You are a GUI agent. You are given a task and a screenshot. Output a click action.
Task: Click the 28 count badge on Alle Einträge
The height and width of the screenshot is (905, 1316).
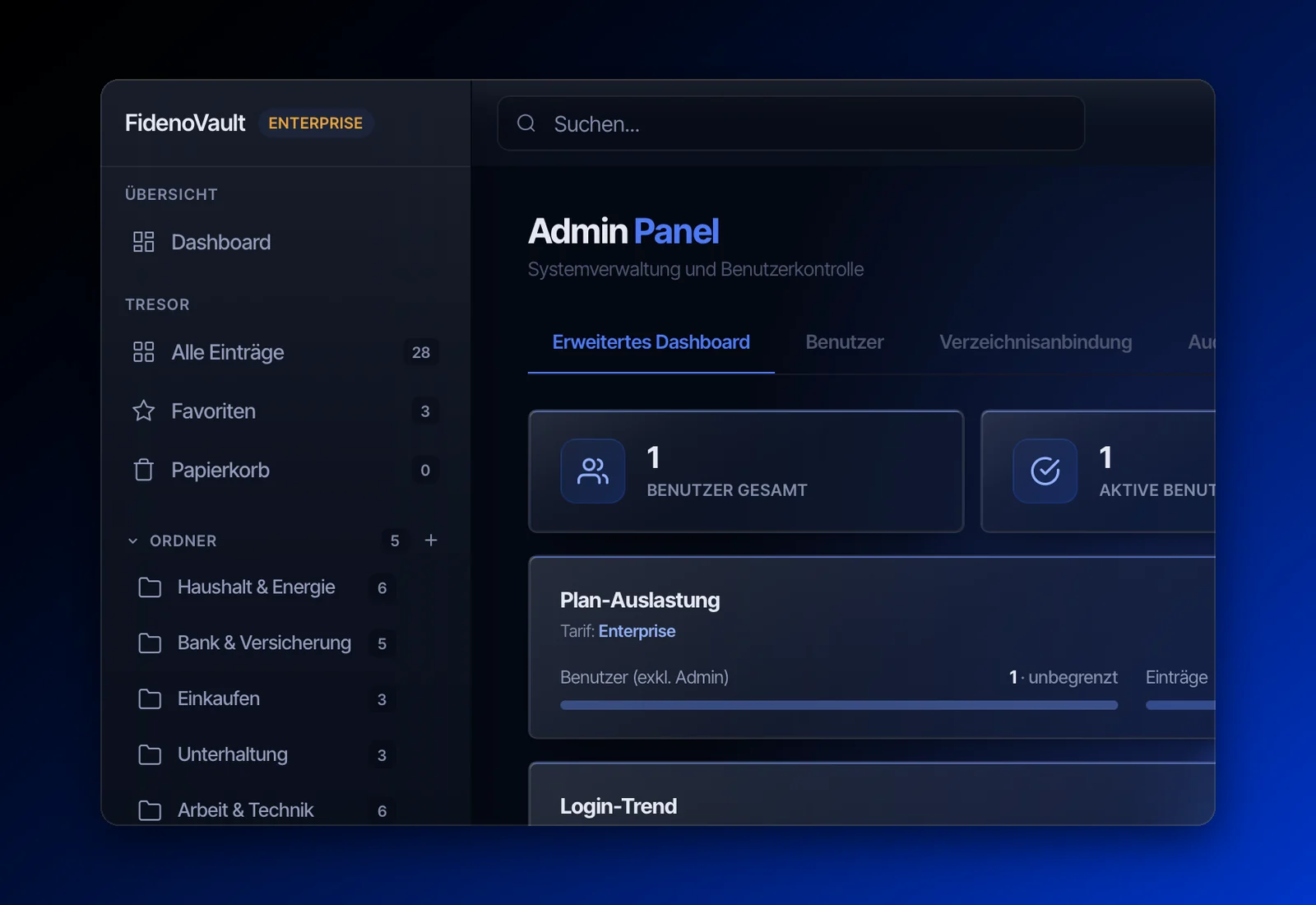421,352
